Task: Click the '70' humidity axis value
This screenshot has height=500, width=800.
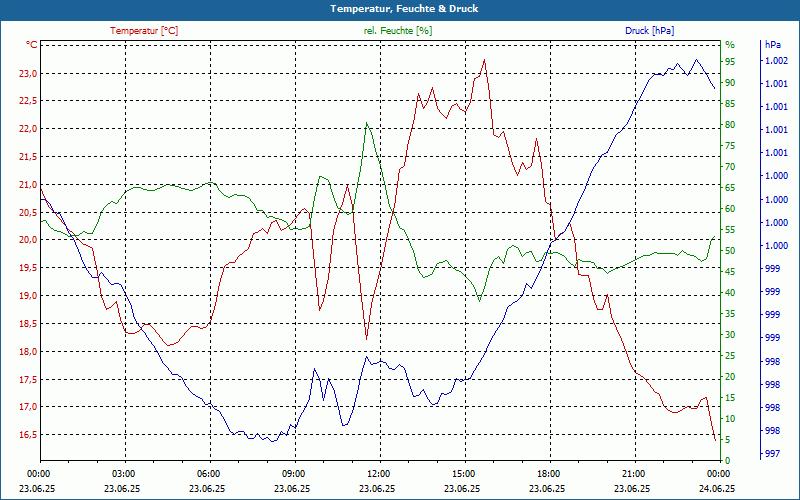Action: tap(730, 167)
